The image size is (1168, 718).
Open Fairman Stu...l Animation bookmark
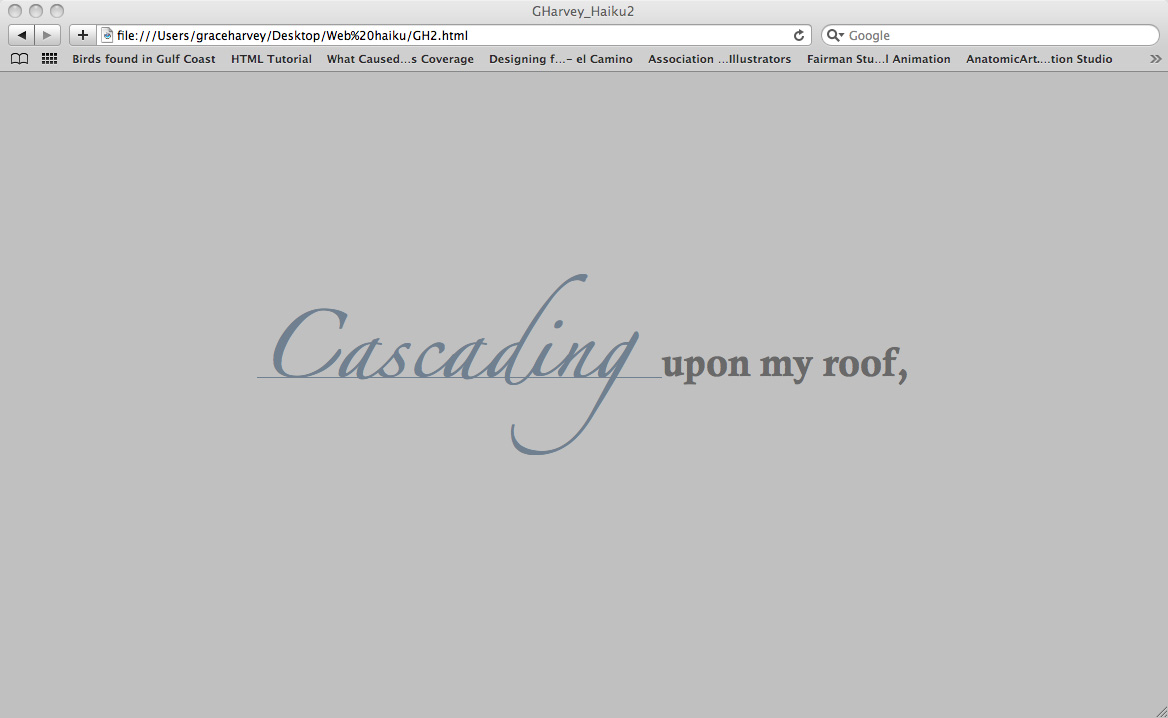click(879, 59)
